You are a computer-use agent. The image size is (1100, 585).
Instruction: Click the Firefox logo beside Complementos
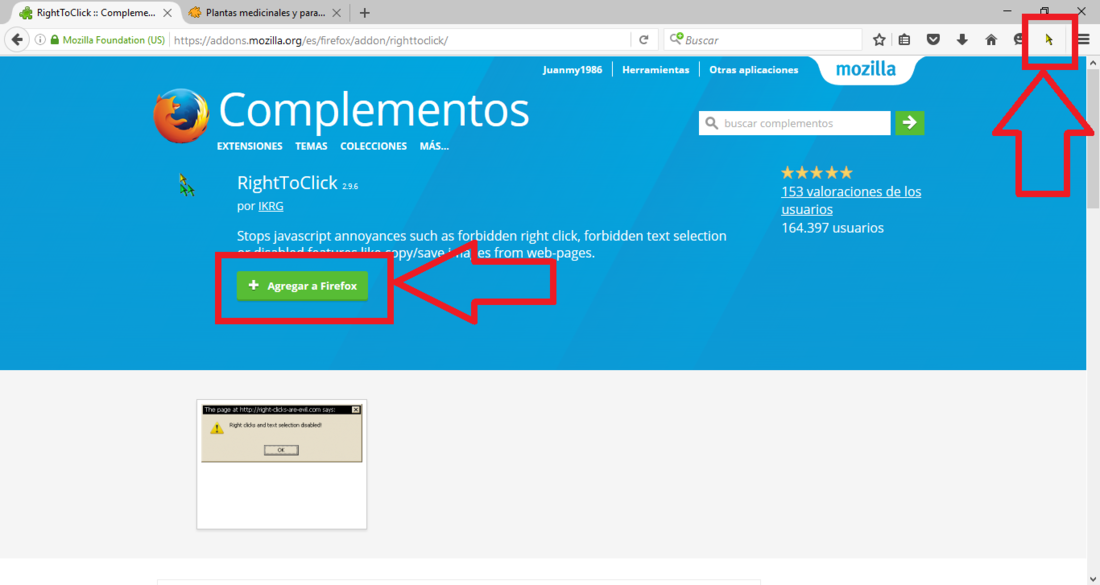181,116
